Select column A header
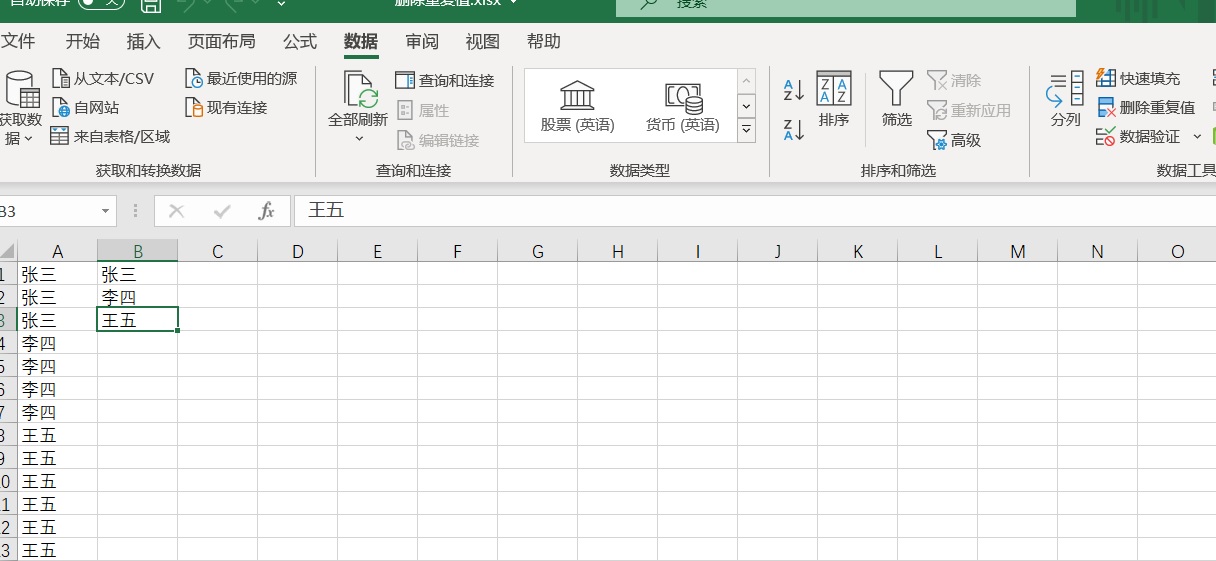The width and height of the screenshot is (1216, 561). (57, 251)
